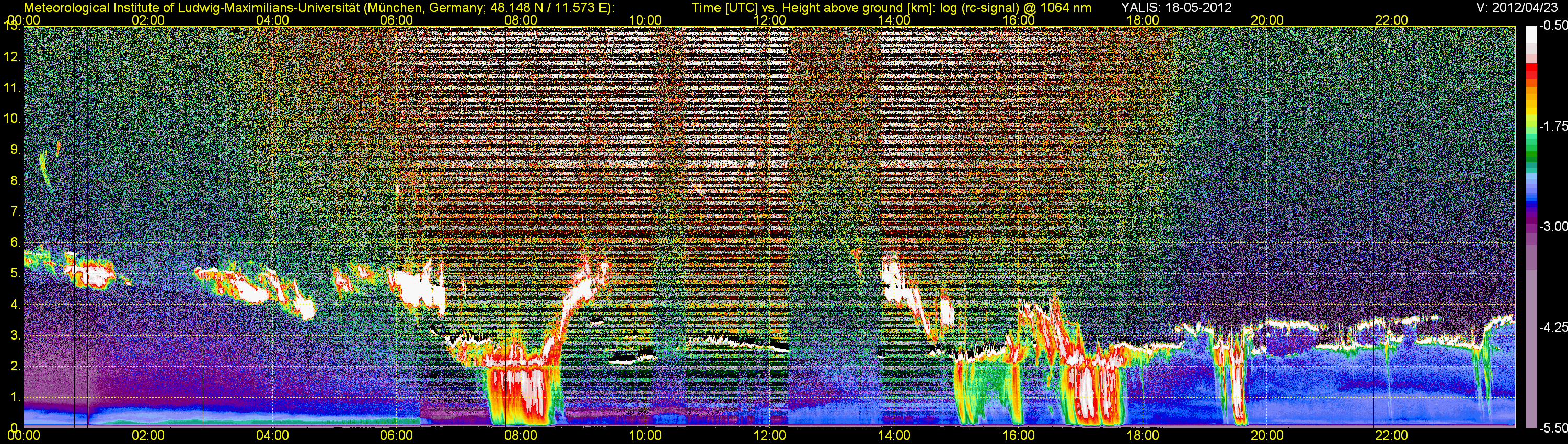The height and width of the screenshot is (444, 1568).
Task: Click the height axis label 12
Action: [12, 57]
